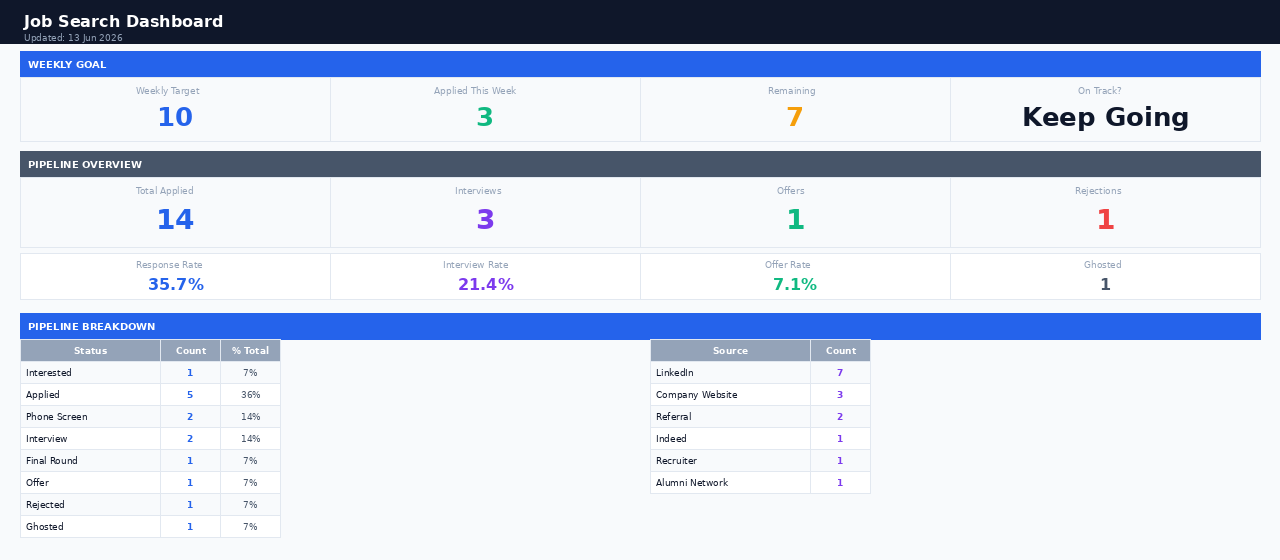1280x560 pixels.
Task: Select the Offer status row label
Action: tap(37, 483)
